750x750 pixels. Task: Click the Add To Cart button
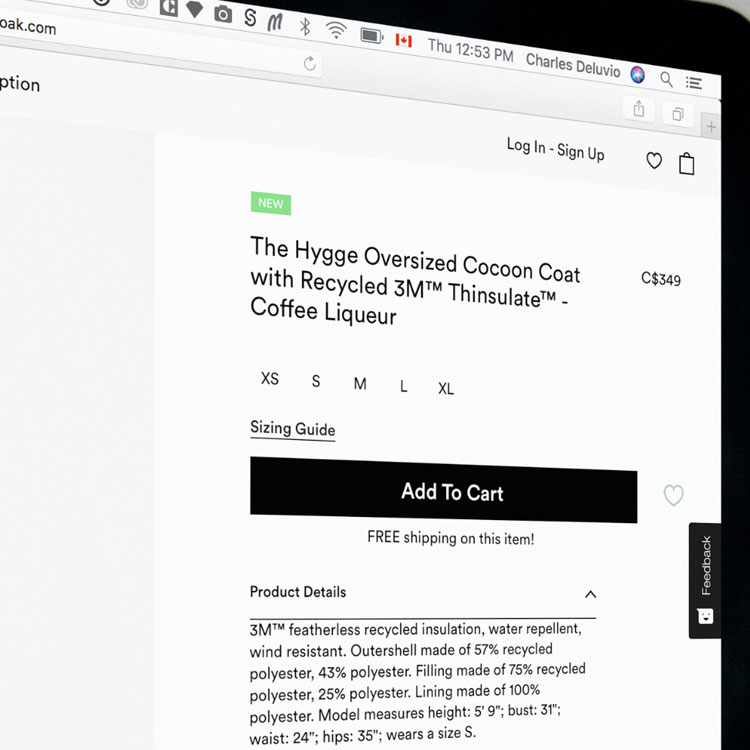click(443, 490)
